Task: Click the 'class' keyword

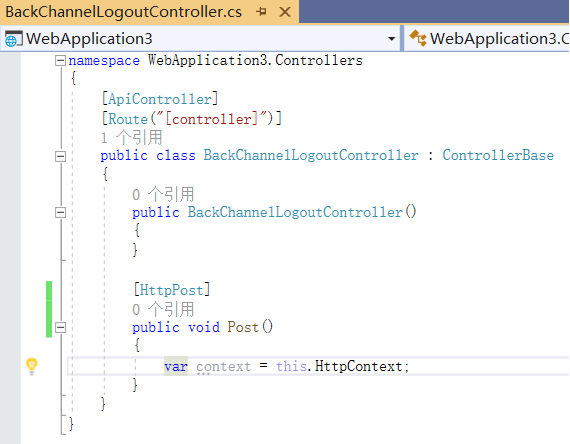Action: tap(176, 155)
